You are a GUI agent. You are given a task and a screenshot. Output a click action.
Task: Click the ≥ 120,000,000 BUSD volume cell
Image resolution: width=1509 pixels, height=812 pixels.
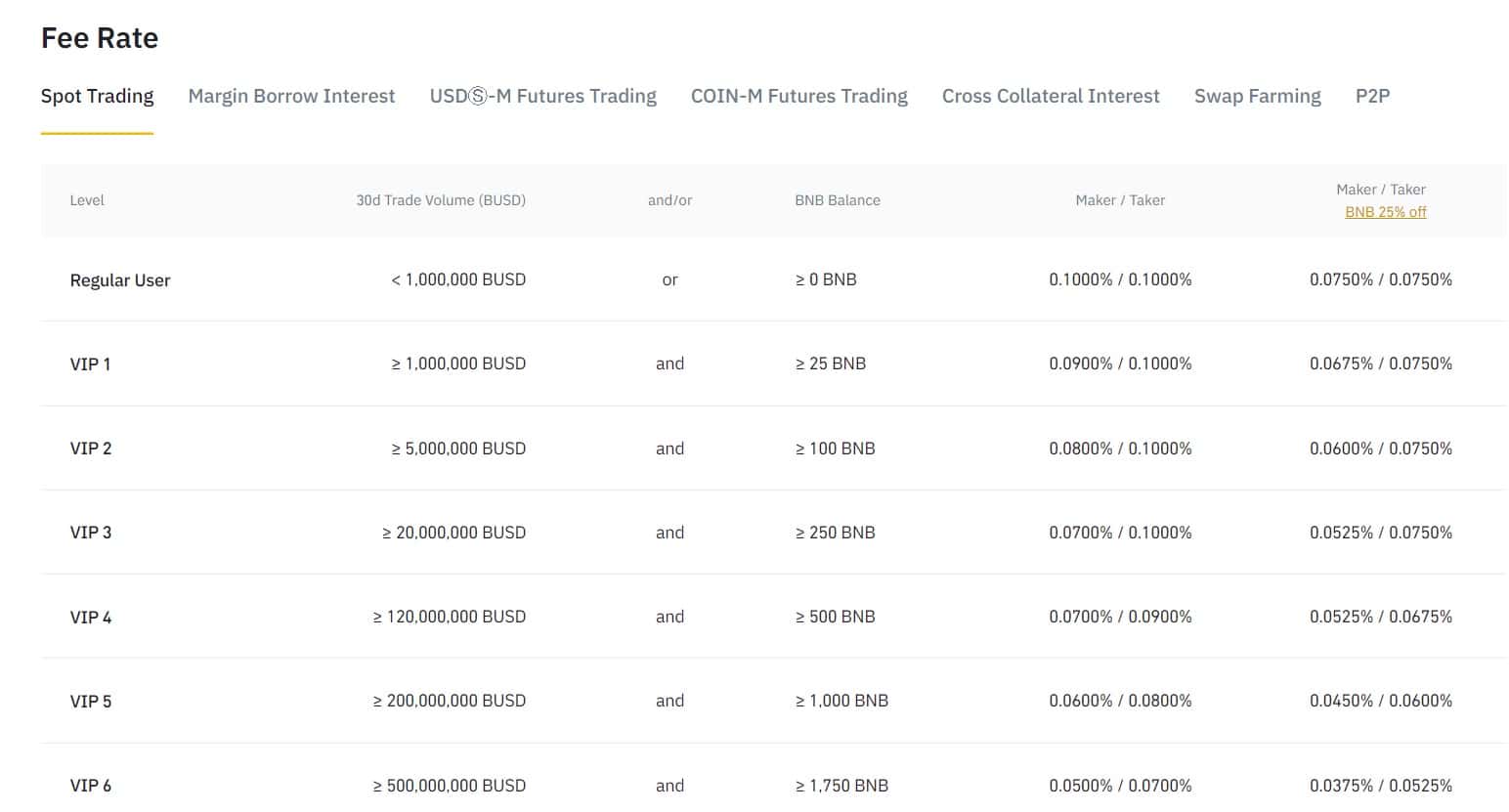click(450, 617)
